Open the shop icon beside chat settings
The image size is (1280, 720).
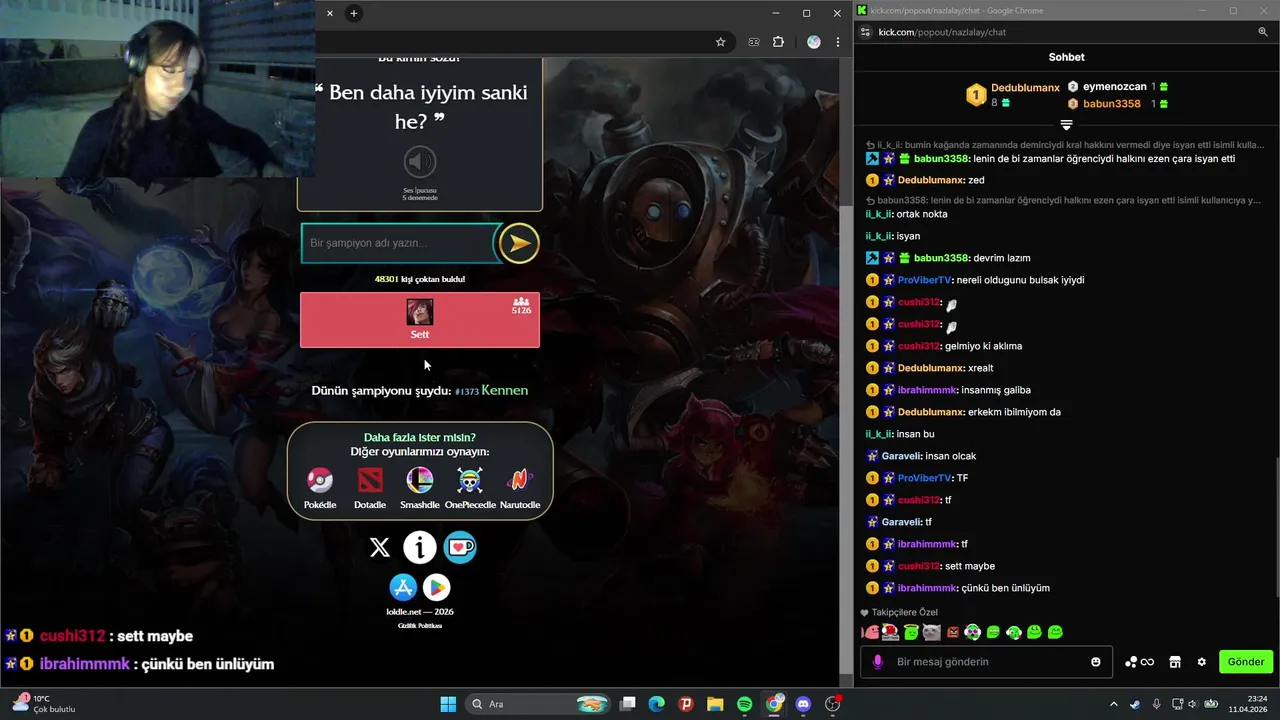[1175, 662]
